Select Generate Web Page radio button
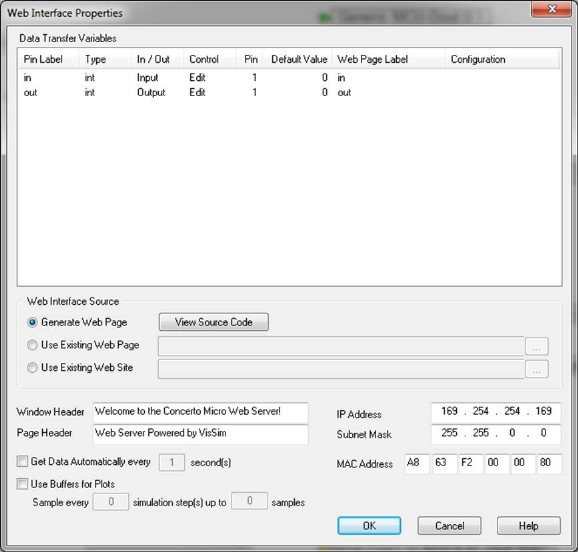Viewport: 578px width, 552px height. 32,322
